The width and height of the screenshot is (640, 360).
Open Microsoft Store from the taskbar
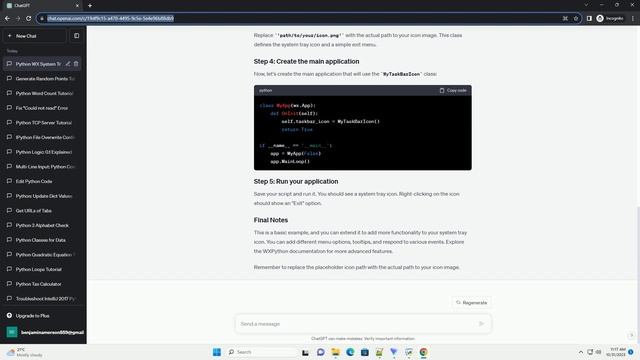click(364, 352)
